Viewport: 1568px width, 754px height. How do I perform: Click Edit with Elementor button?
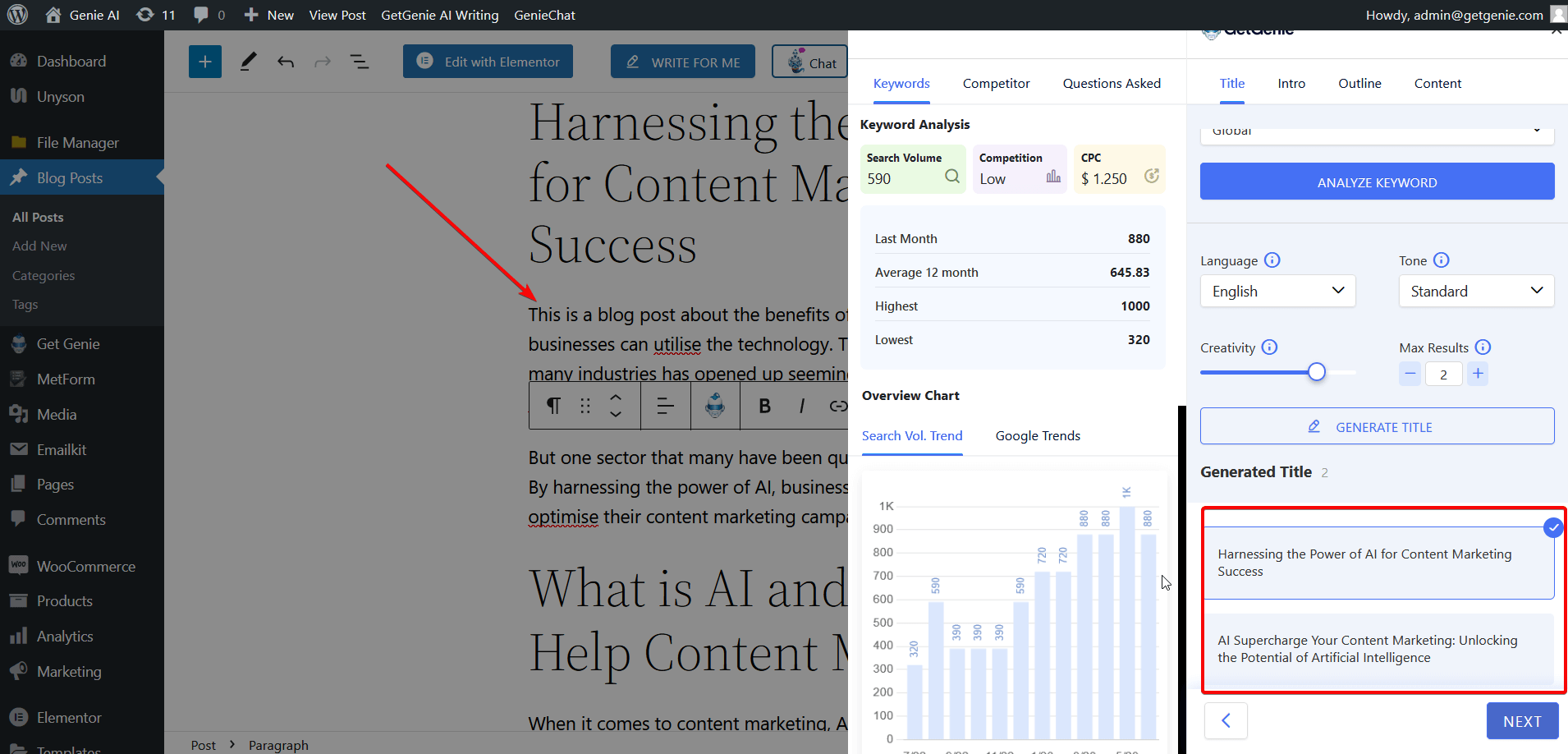tap(488, 62)
